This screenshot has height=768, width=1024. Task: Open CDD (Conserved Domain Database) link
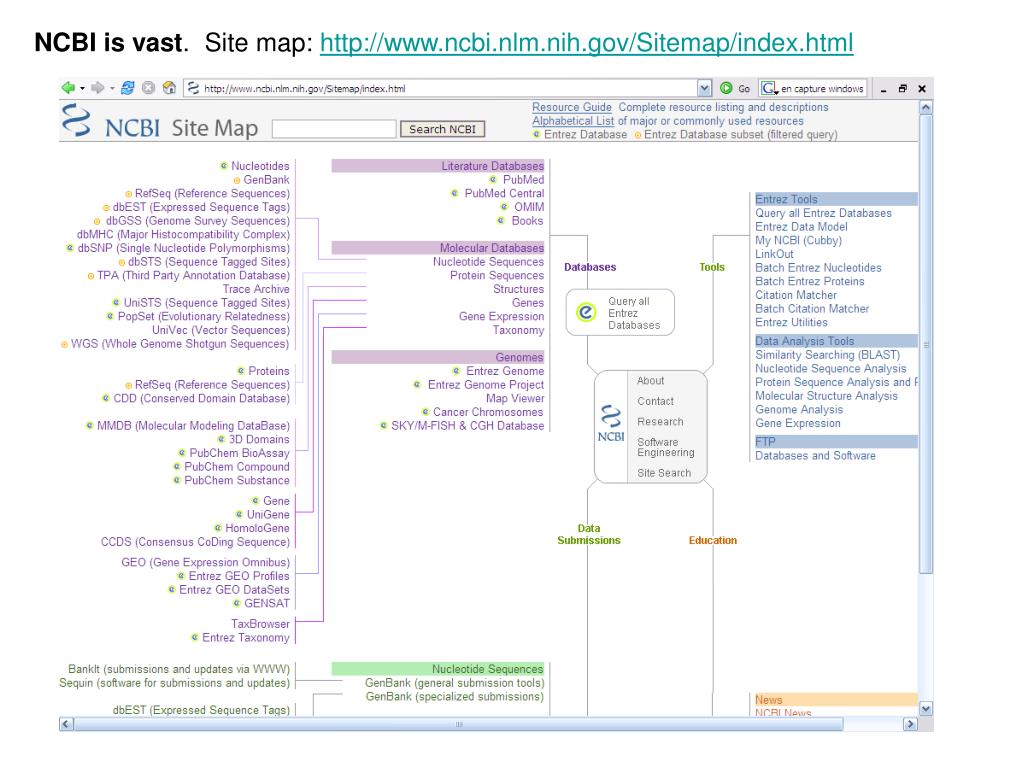click(x=201, y=398)
